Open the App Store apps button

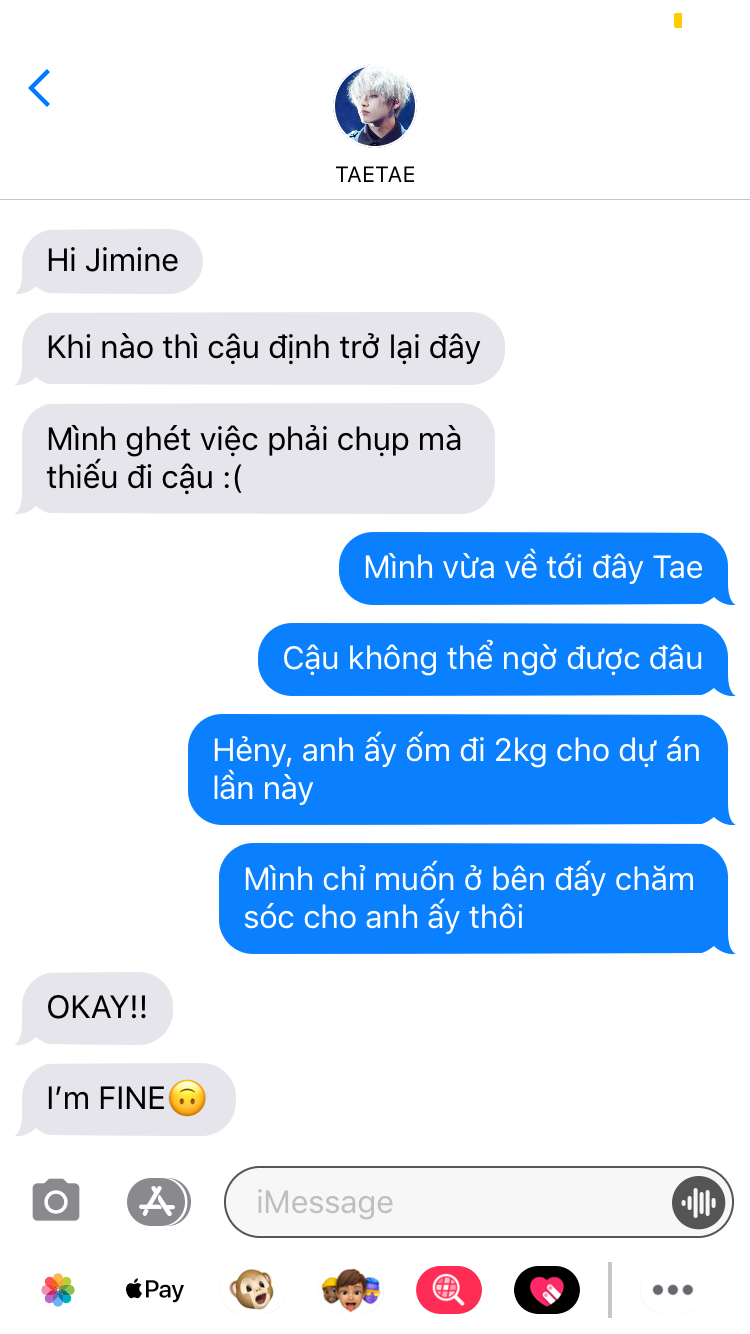[158, 1201]
